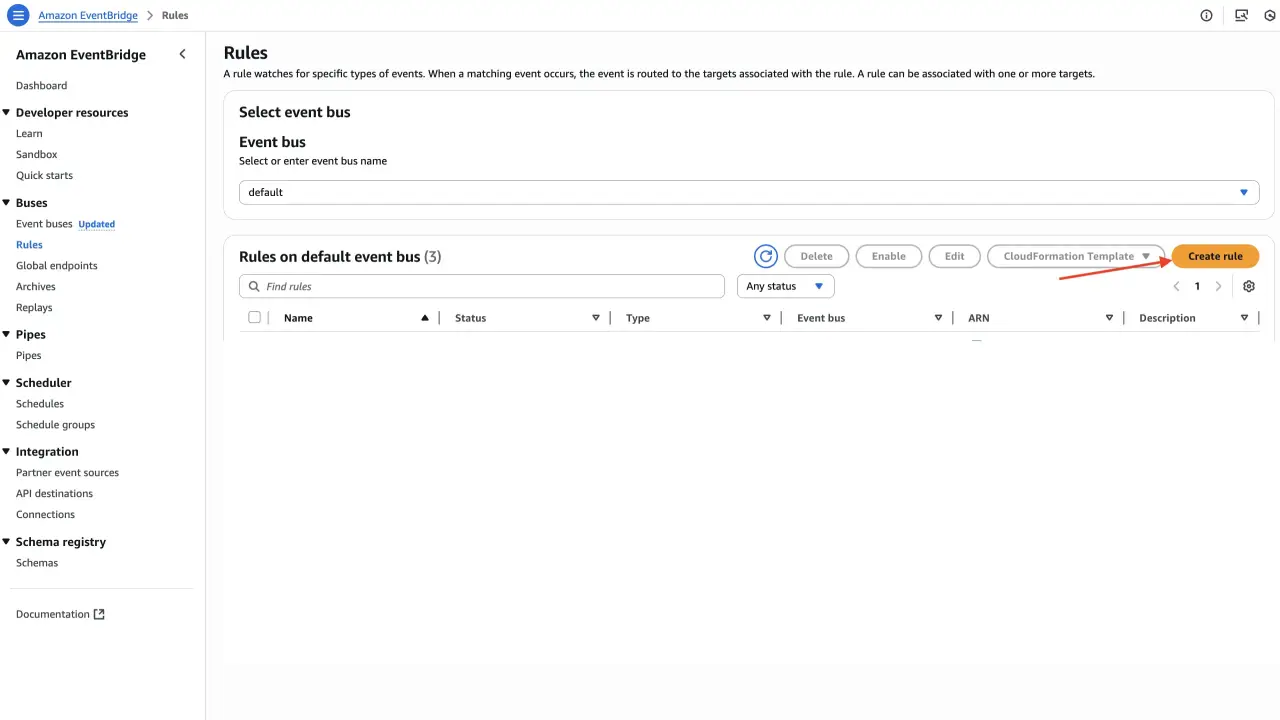Click the Updated badge next to Event buses
Image resolution: width=1280 pixels, height=720 pixels.
(x=97, y=224)
